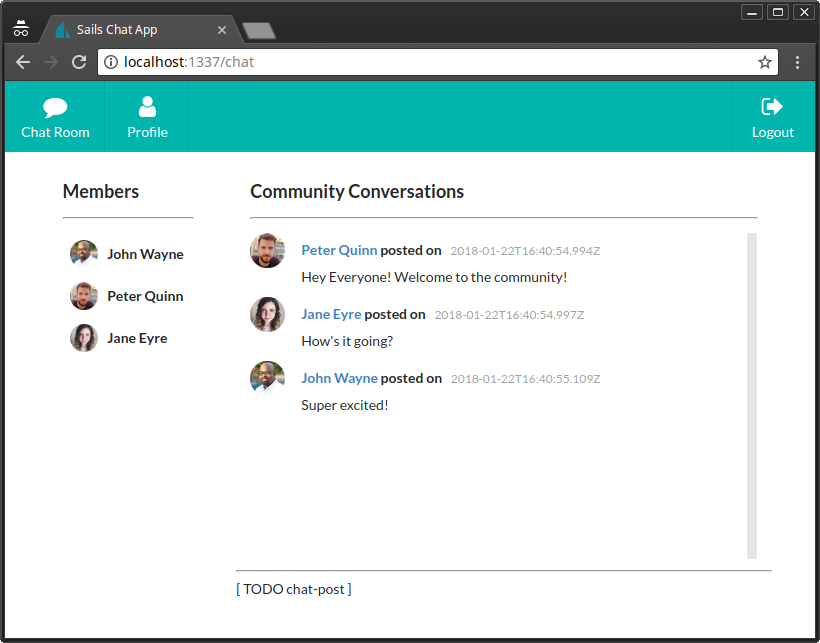The image size is (820, 643).
Task: Open Profile using the person icon
Action: (x=147, y=106)
